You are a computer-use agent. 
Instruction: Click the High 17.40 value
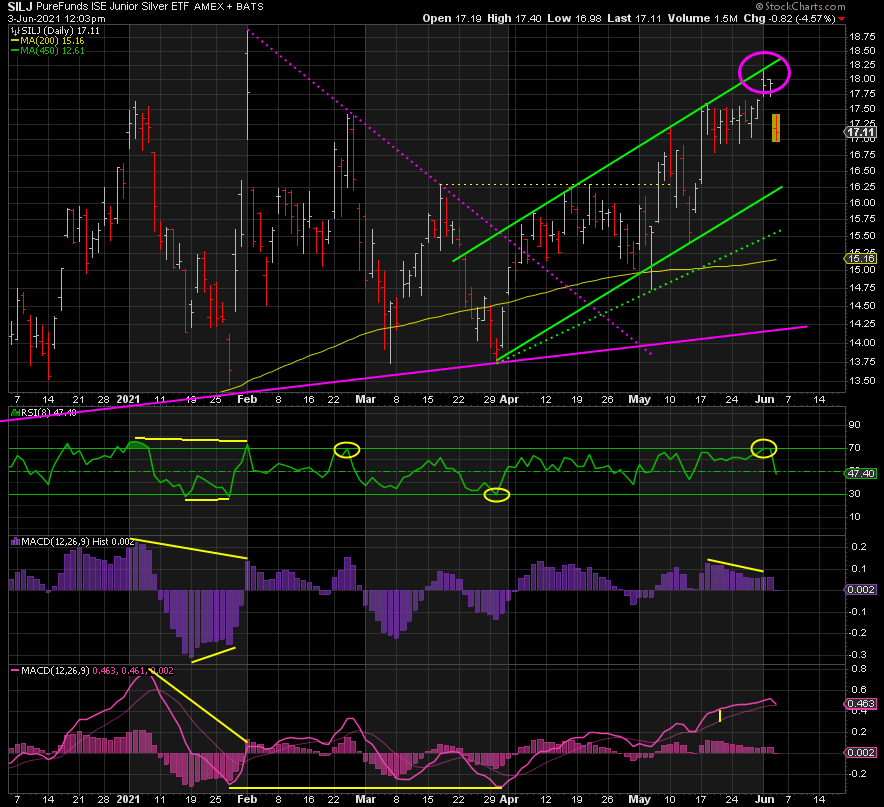click(x=514, y=18)
